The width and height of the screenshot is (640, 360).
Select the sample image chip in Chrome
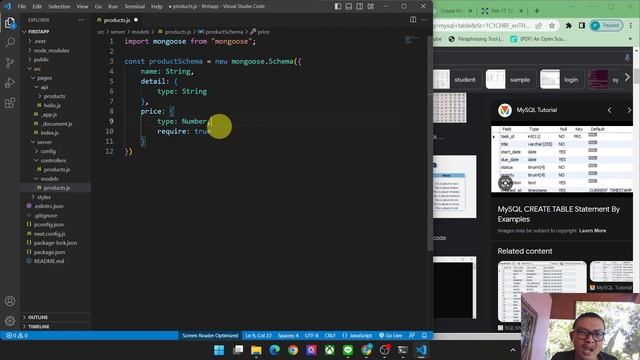coord(509,80)
